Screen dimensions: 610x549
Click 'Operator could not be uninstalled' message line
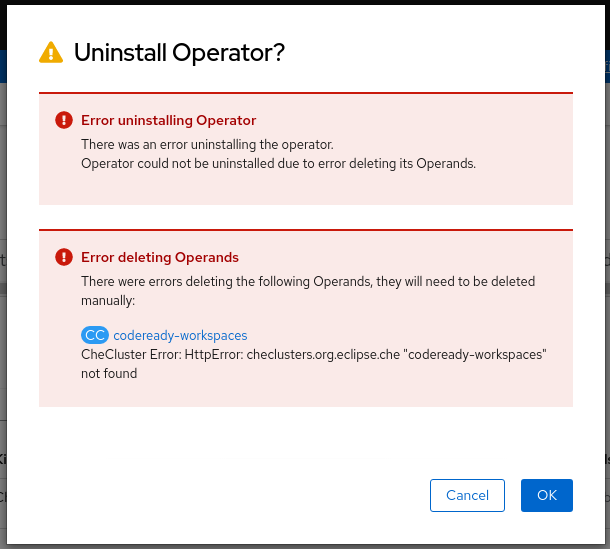(279, 163)
